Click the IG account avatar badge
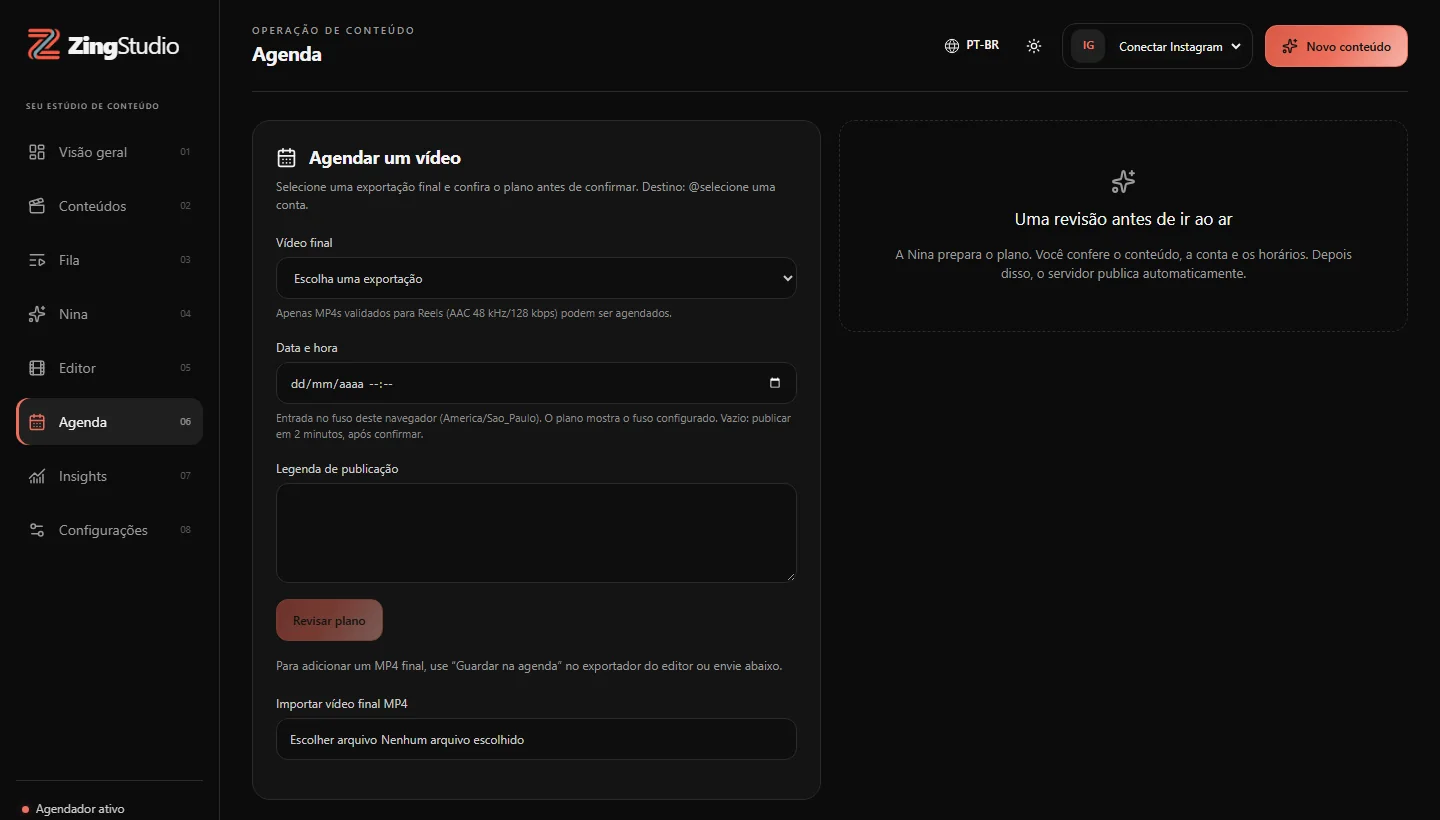 [x=1088, y=46]
